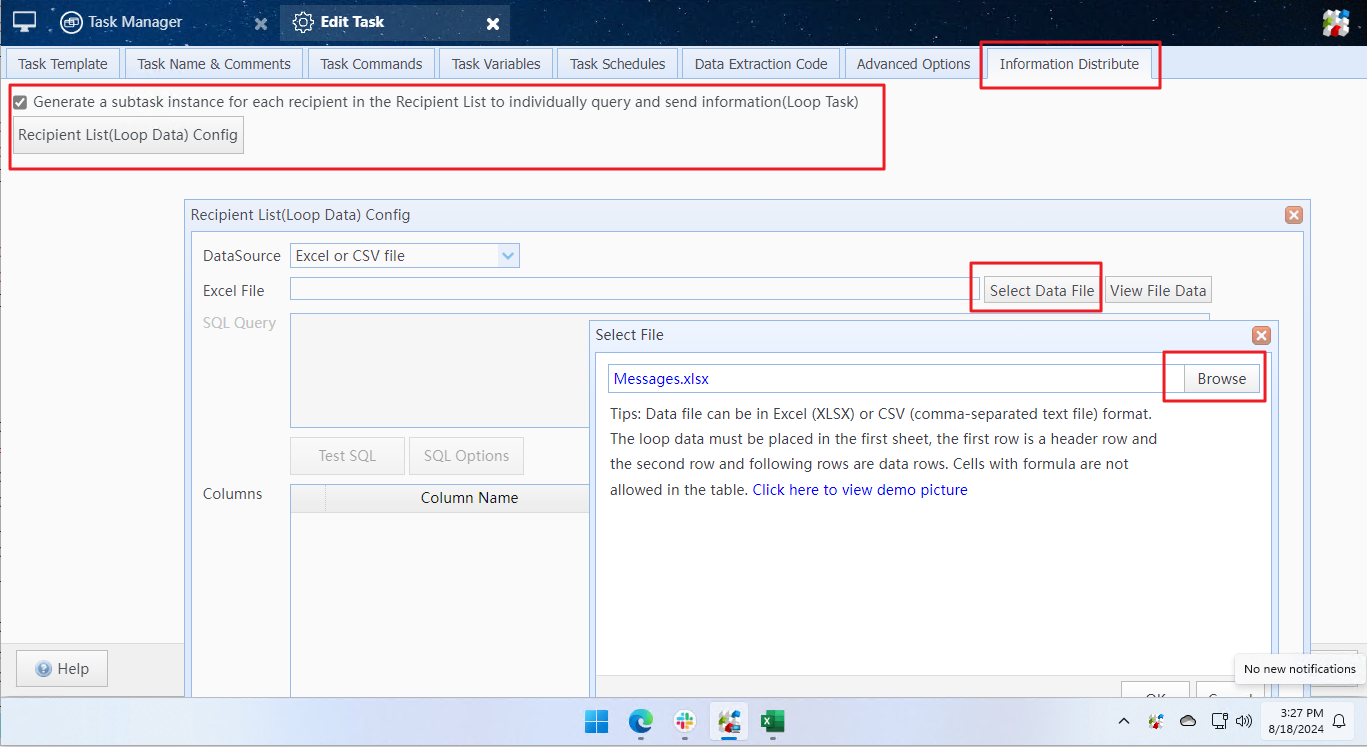Click the colorful app logo at top right
1367x747 pixels.
pyautogui.click(x=1336, y=23)
